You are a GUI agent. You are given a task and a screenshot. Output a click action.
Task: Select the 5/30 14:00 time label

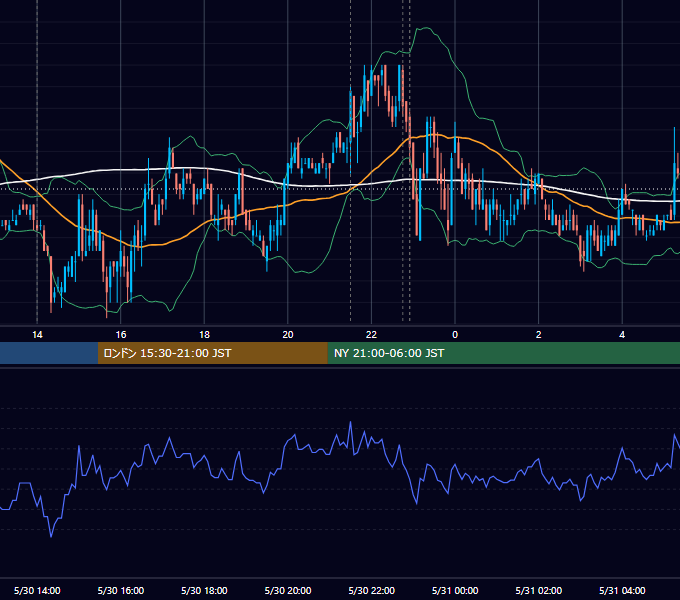[x=37, y=590]
